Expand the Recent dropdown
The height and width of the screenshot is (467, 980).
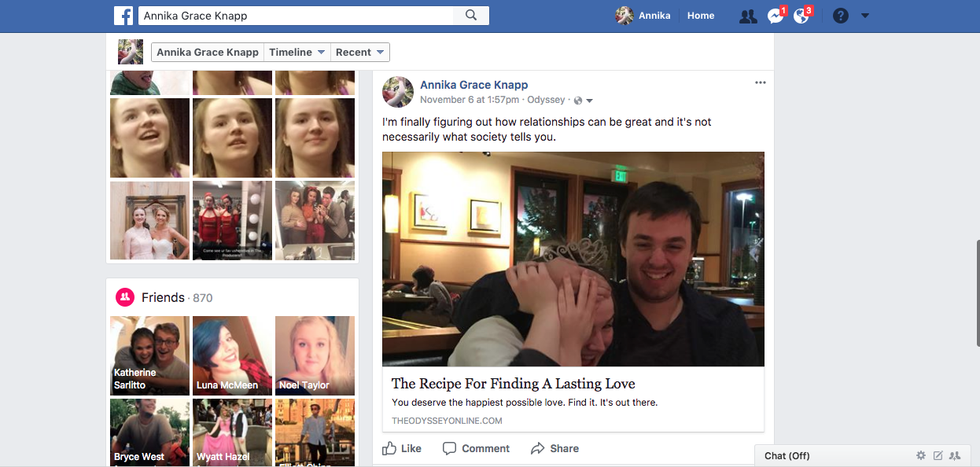click(360, 52)
